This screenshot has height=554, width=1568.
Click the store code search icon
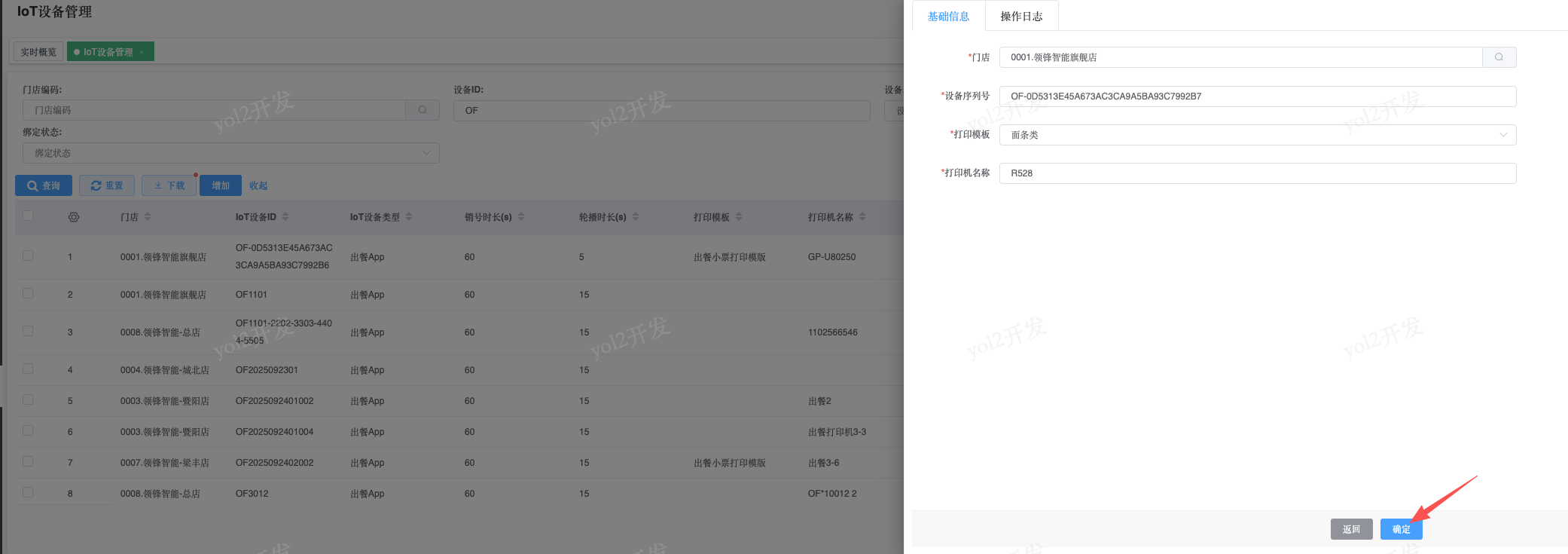pyautogui.click(x=423, y=110)
